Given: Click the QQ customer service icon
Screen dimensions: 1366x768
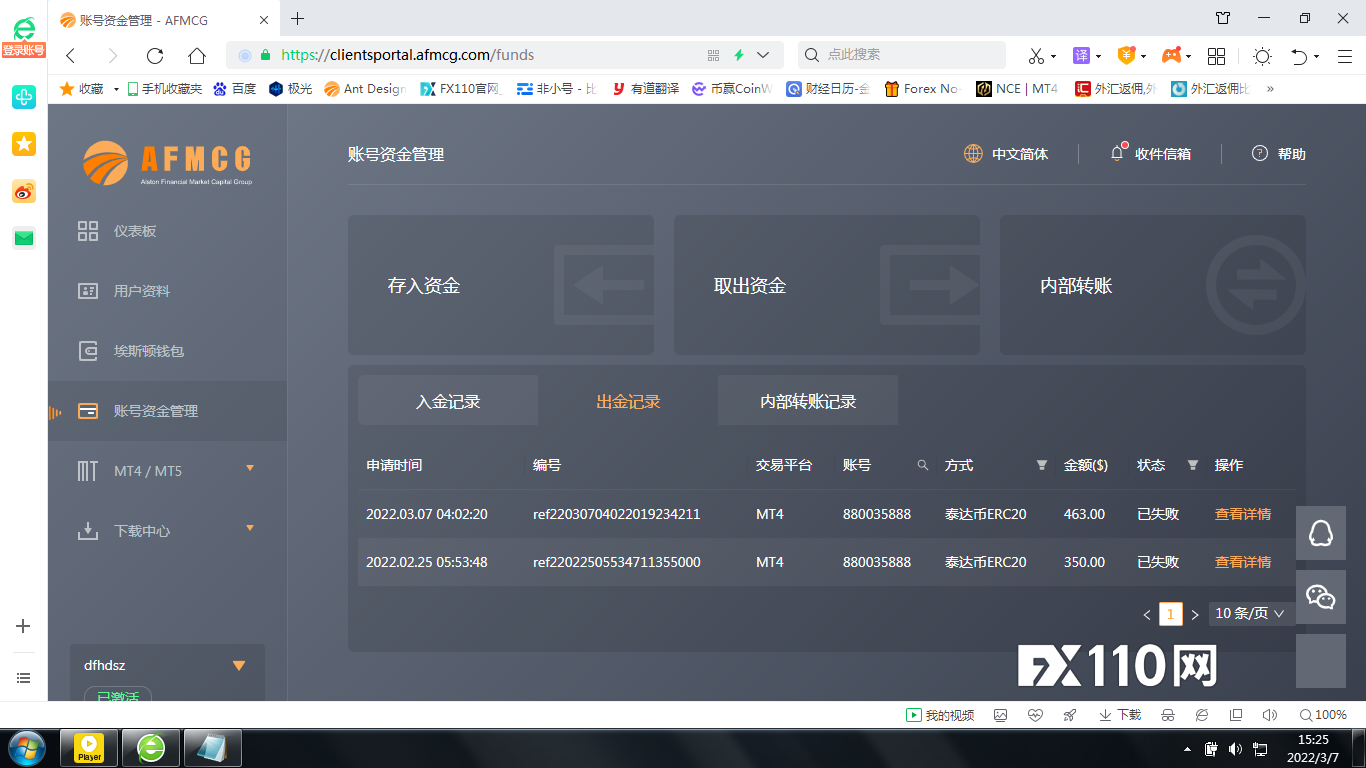Looking at the screenshot, I should tap(1321, 535).
